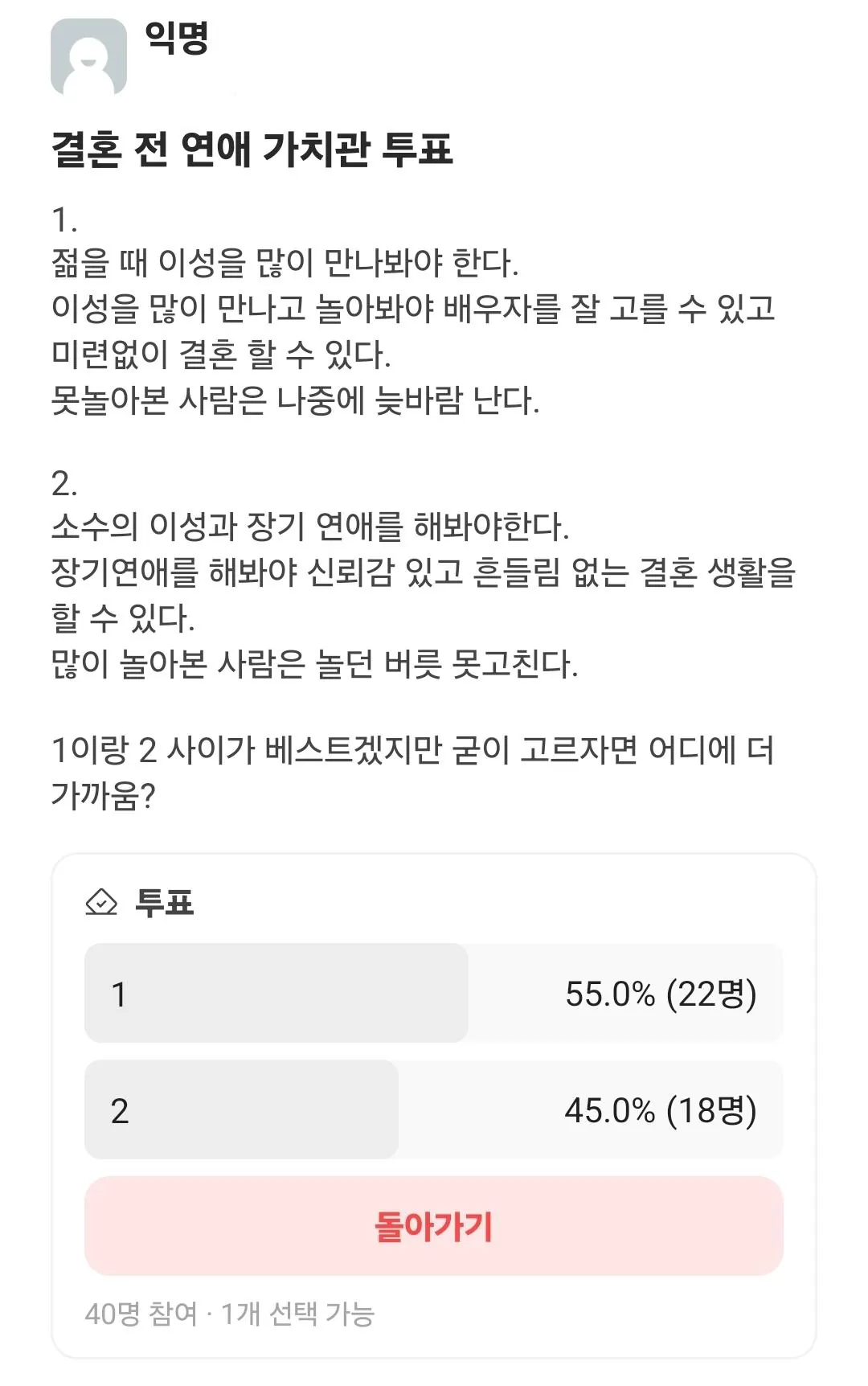Click the line starting with 이성을 많이 만나고 놀아봐야
This screenshot has width=868, height=1386.
coord(412,309)
